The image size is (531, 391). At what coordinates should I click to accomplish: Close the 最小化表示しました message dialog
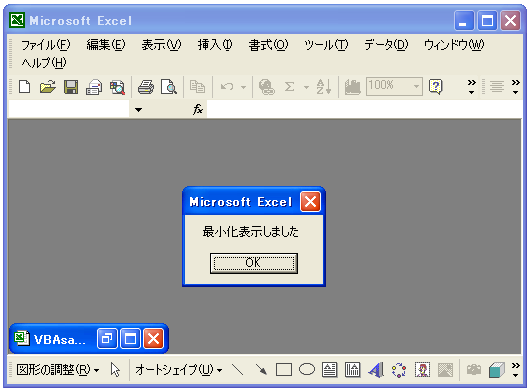[311, 202]
